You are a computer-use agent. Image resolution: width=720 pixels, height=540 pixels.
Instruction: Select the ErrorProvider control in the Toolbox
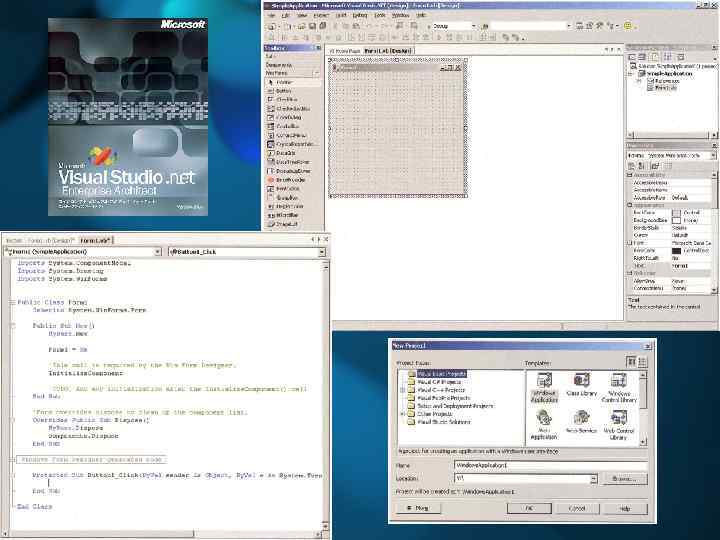pos(292,180)
